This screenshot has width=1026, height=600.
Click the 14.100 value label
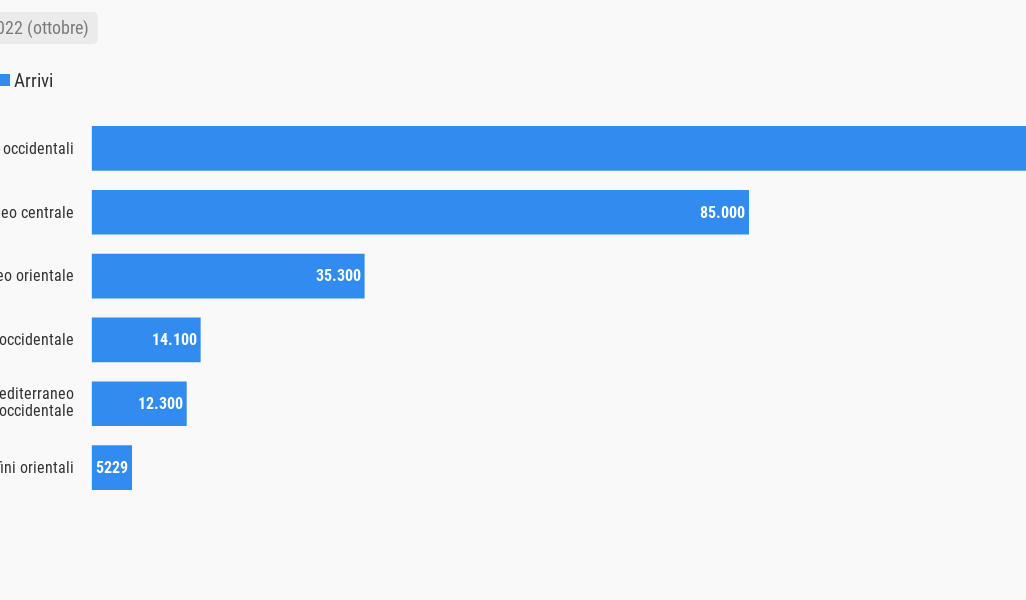175,340
